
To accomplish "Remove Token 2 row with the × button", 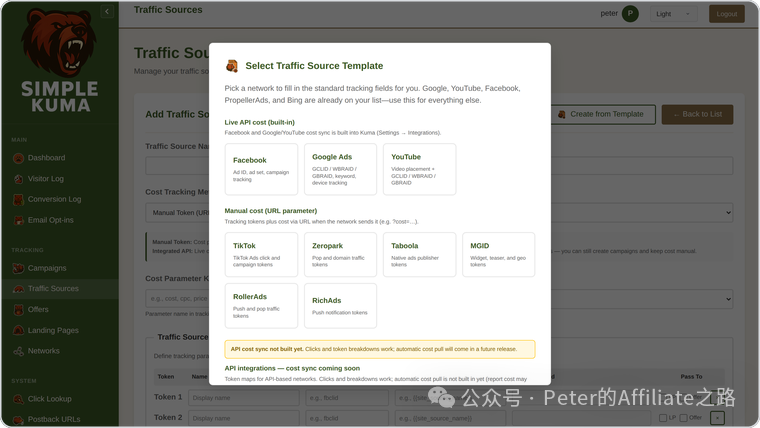I will tap(717, 418).
